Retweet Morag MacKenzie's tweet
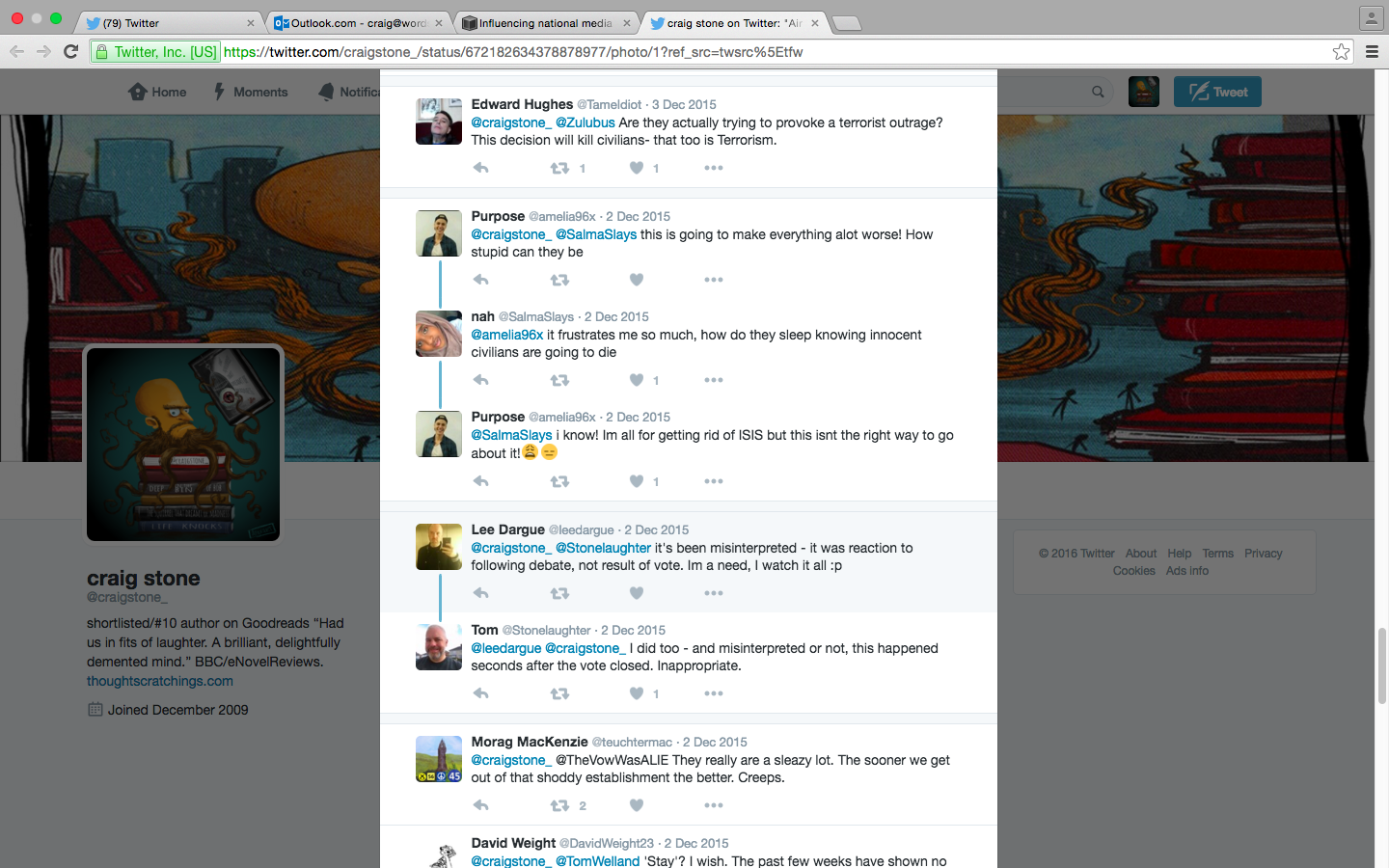 (x=559, y=805)
